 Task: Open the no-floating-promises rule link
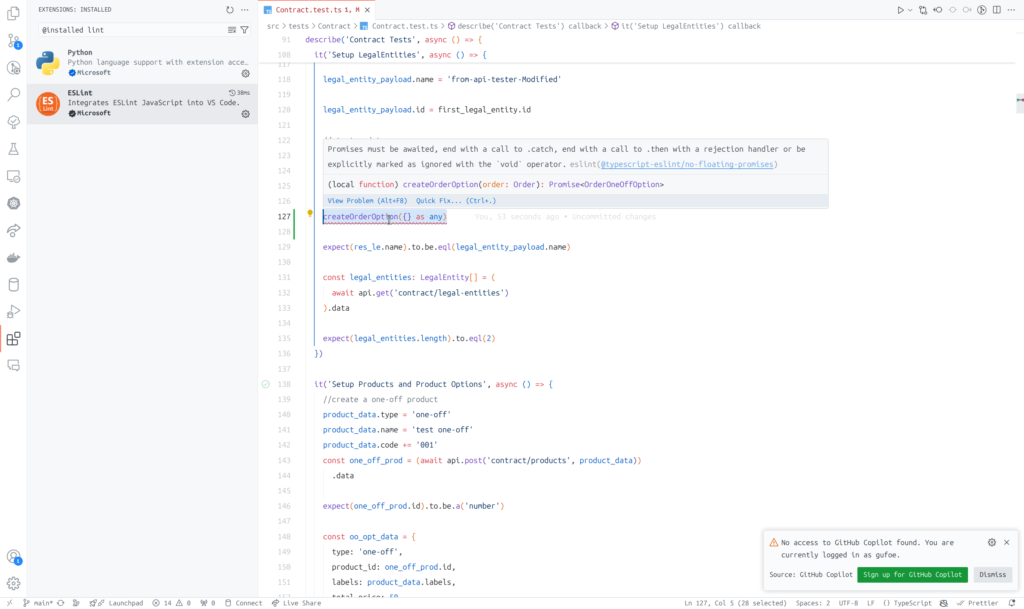687,164
